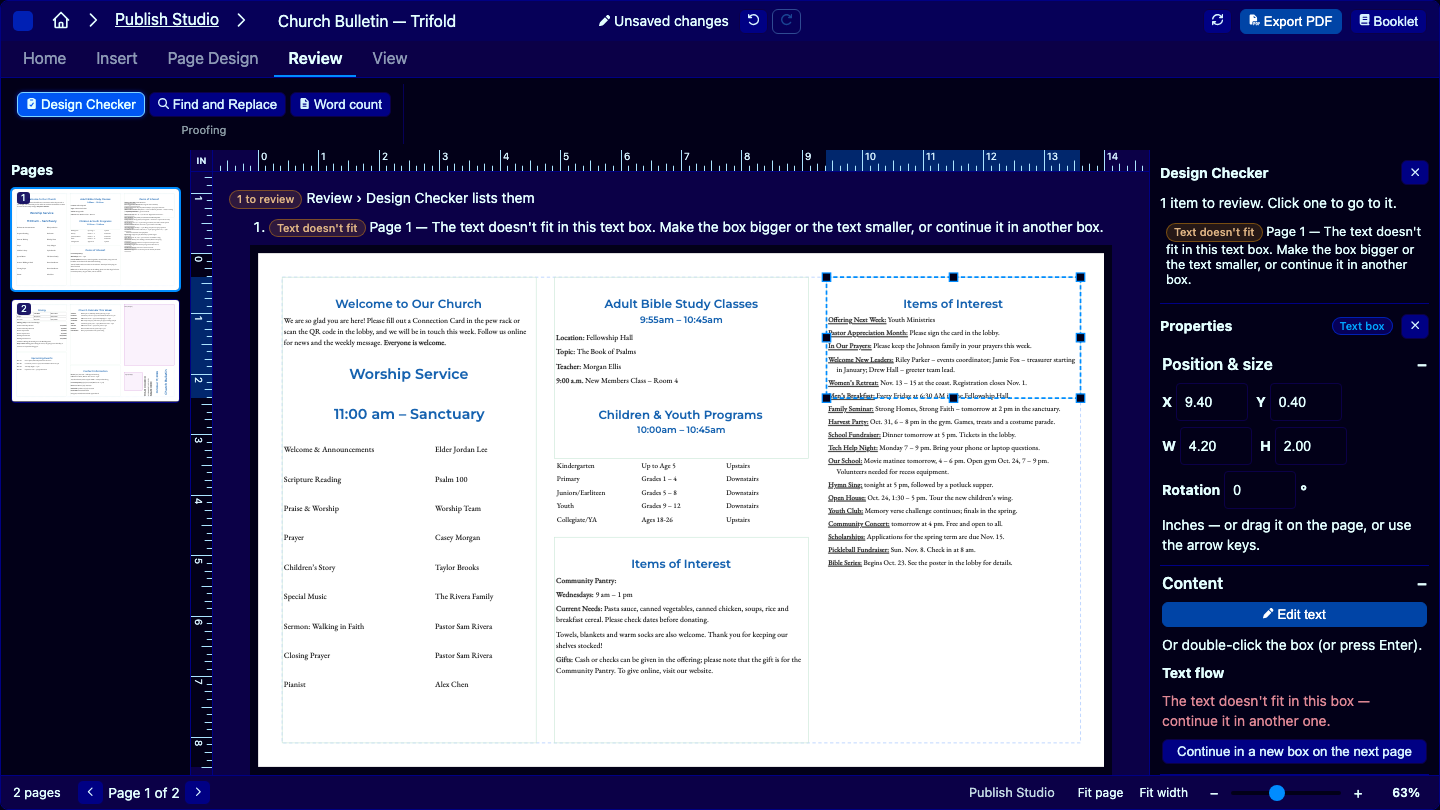Click the Redo arrow icon
Screen dimensions: 1440x810
pos(786,21)
